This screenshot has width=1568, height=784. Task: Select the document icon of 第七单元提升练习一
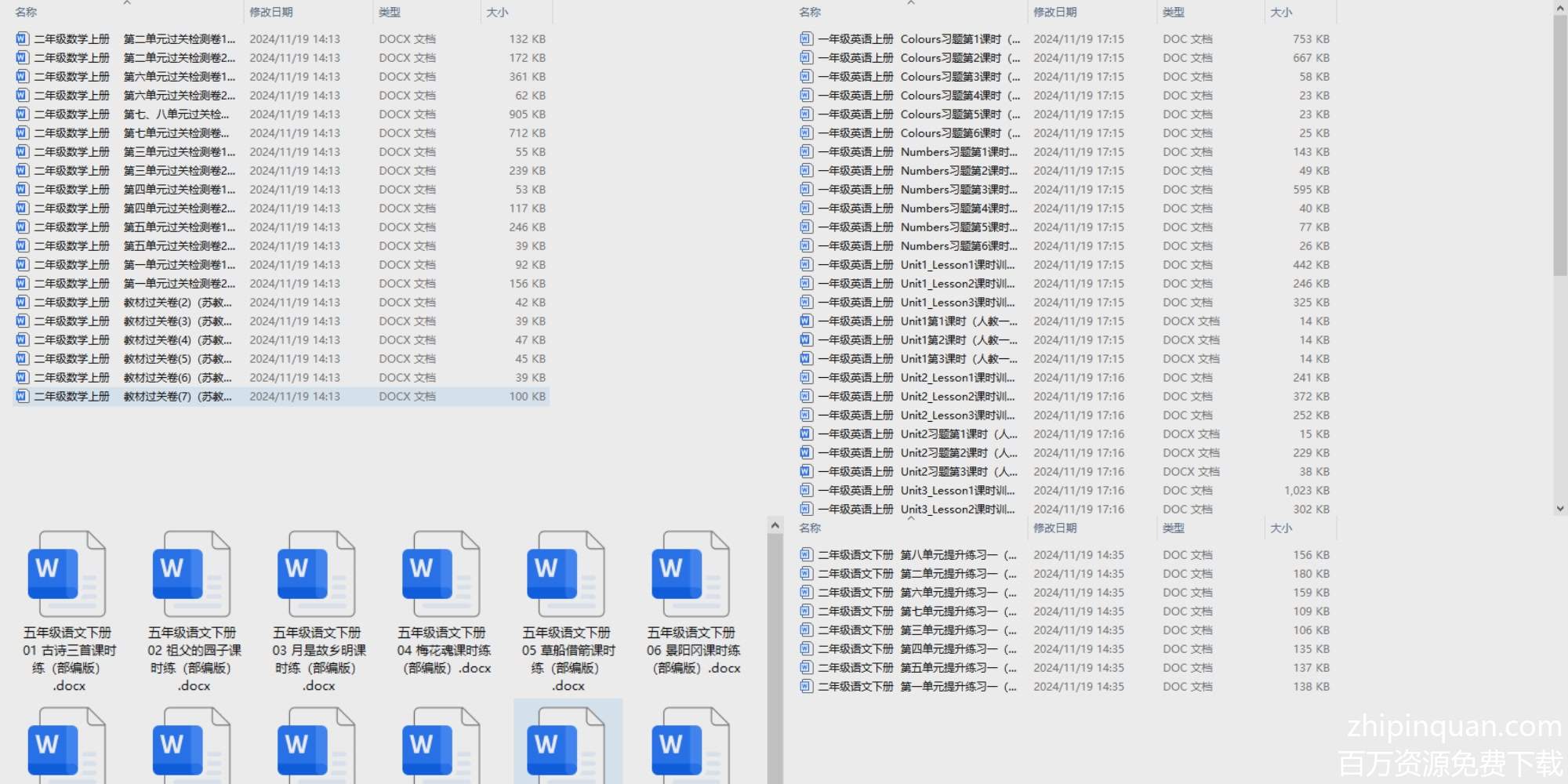coord(806,611)
